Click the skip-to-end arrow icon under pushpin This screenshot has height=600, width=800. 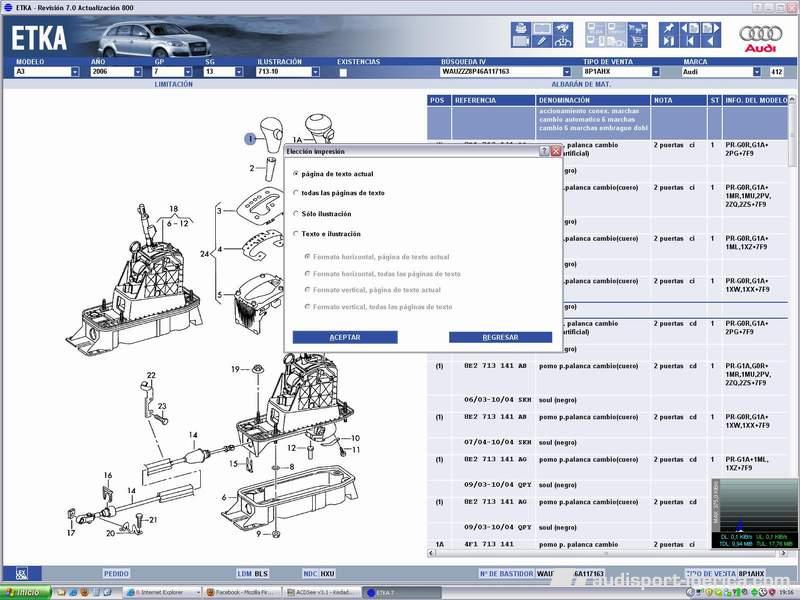669,41
